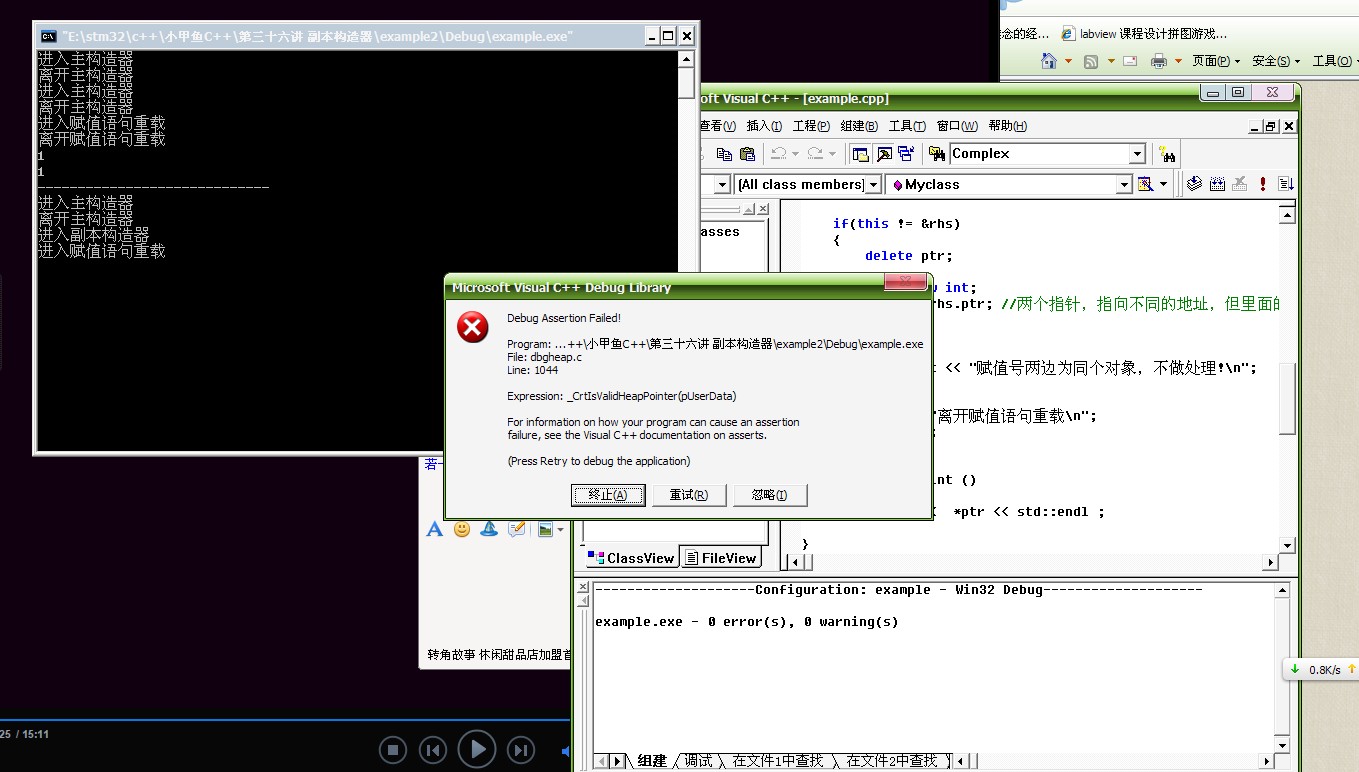Click the Search help binoculars icon
Viewport: 1359px width, 772px height.
(1166, 154)
